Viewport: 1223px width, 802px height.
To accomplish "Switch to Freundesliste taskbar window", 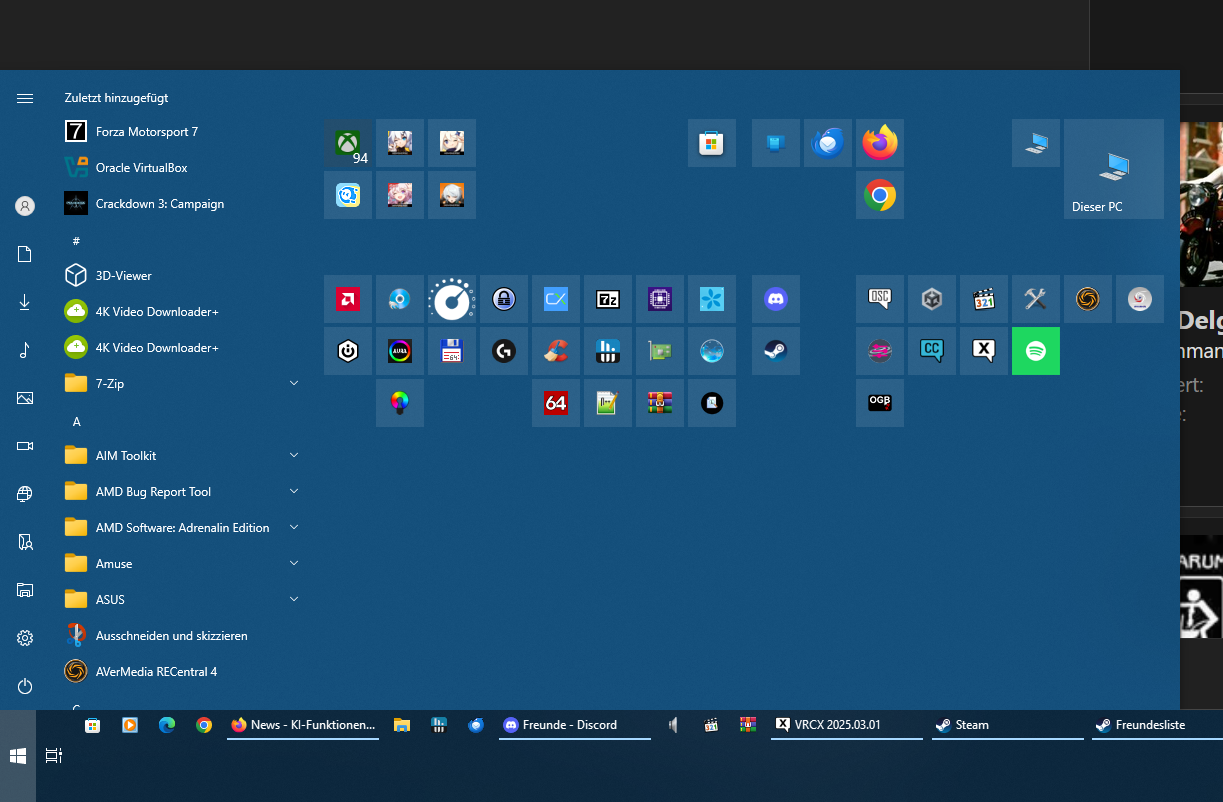I will coord(1157,725).
